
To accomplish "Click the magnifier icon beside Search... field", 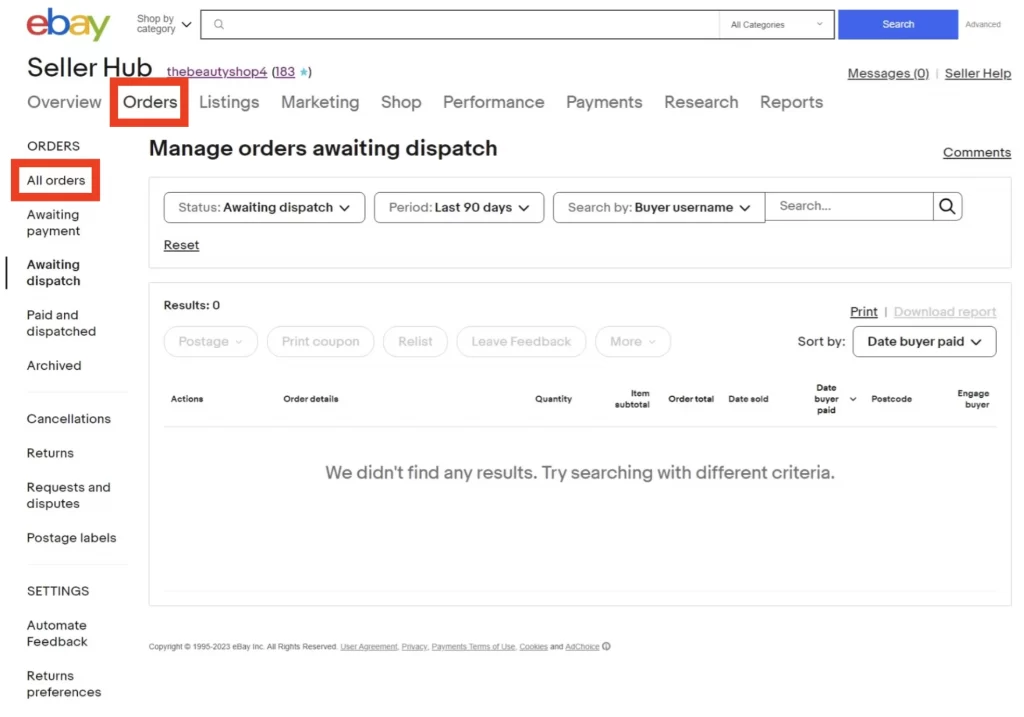I will click(x=947, y=206).
